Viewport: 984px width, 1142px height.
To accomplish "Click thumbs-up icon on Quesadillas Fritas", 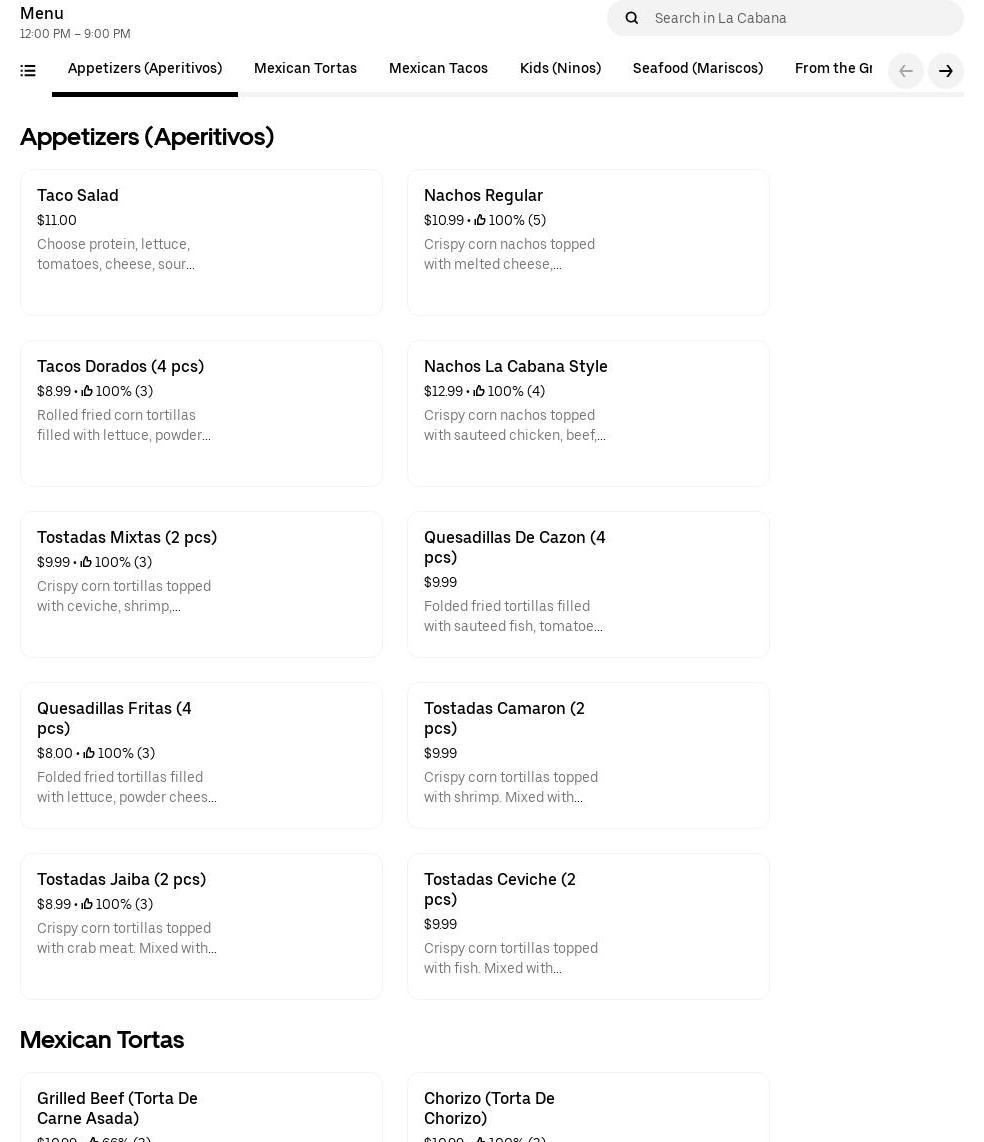I will [89, 754].
